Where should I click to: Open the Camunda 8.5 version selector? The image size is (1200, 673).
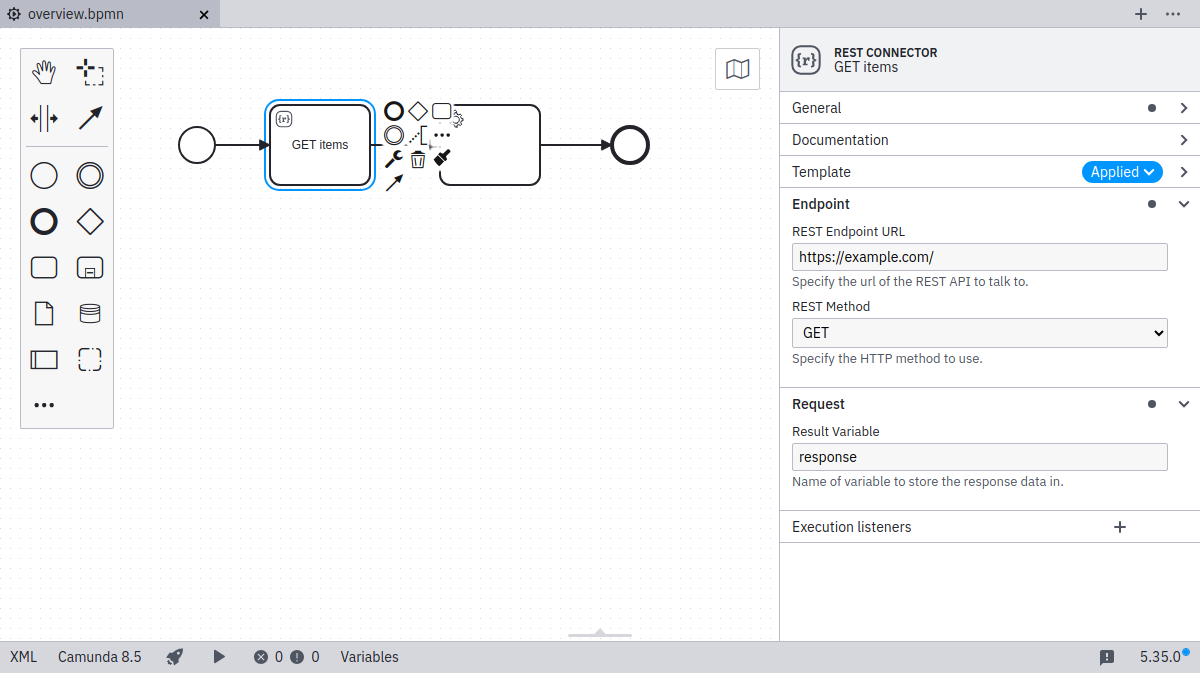pos(99,657)
